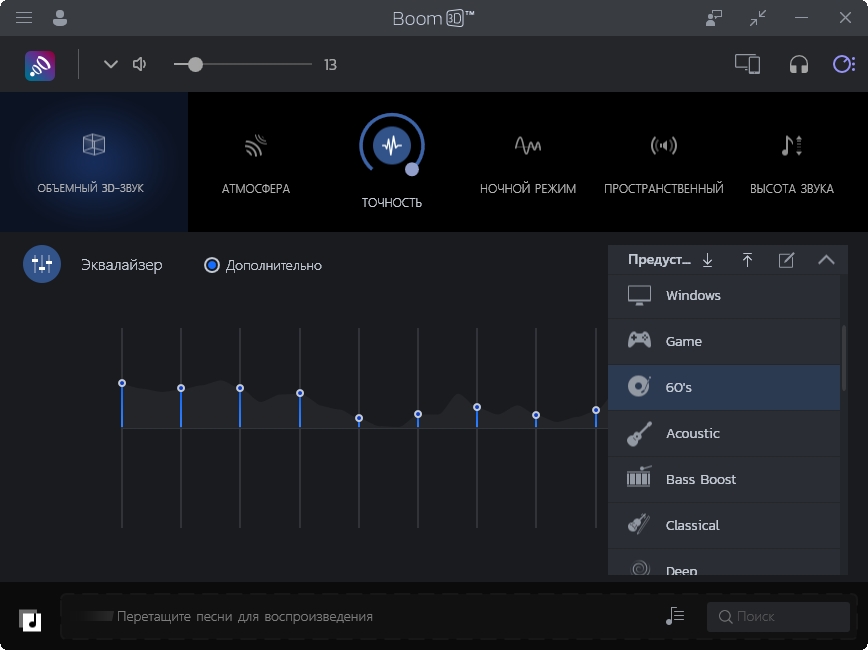Select the Дополнительно radio button
Screen dimensions: 868x650
click(x=212, y=265)
